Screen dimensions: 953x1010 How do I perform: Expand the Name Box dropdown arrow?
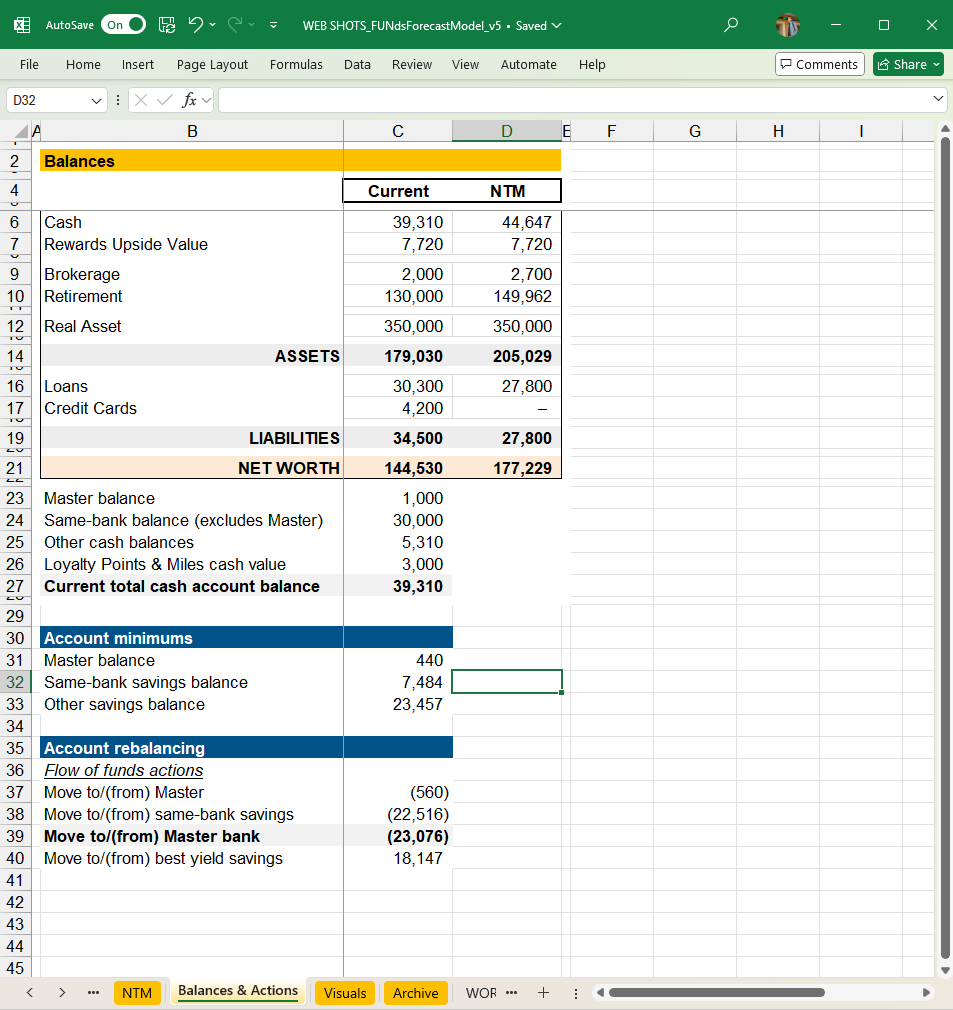96,100
